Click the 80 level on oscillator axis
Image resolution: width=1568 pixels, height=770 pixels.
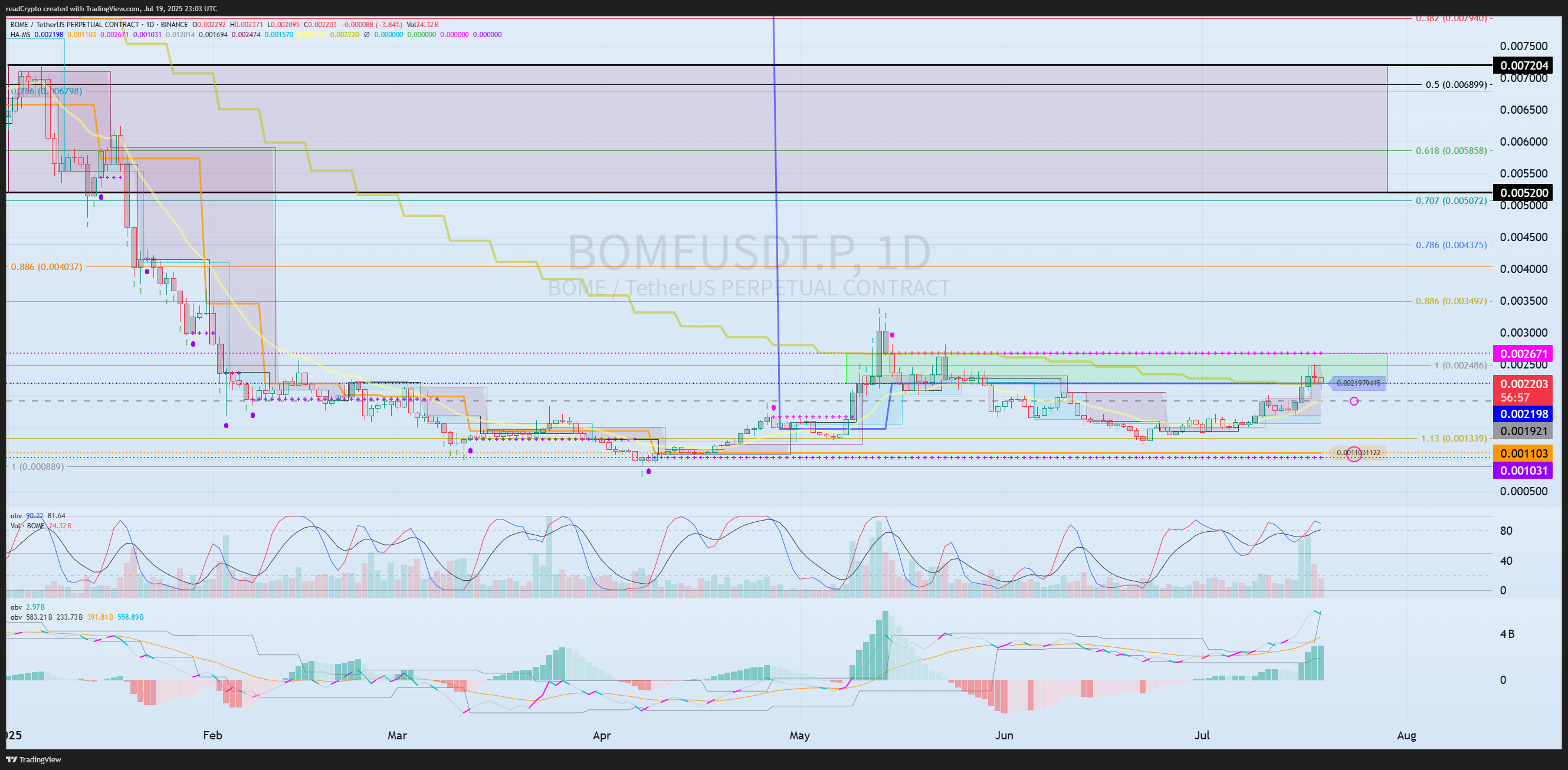coord(1506,531)
